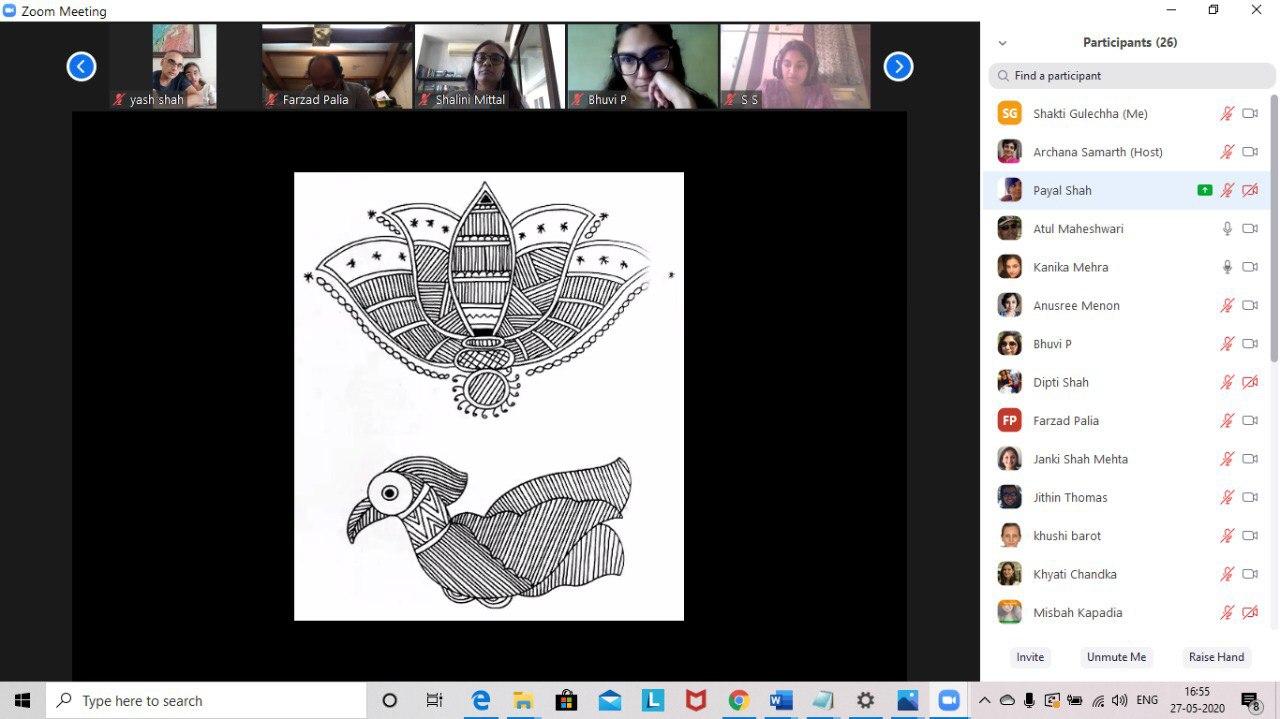The height and width of the screenshot is (719, 1280).
Task: Toggle Shakti Gulechha's muted microphone
Action: 1227,114
